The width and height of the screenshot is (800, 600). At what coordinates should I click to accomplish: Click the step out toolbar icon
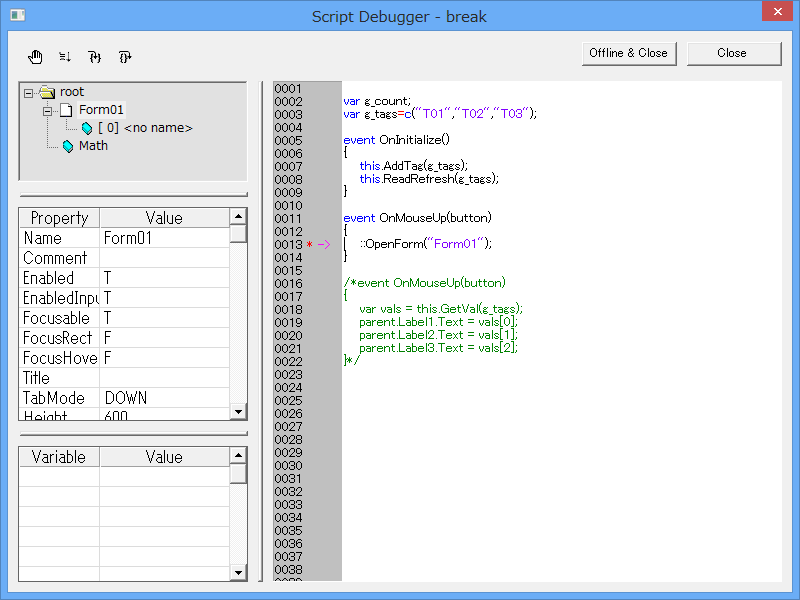124,57
